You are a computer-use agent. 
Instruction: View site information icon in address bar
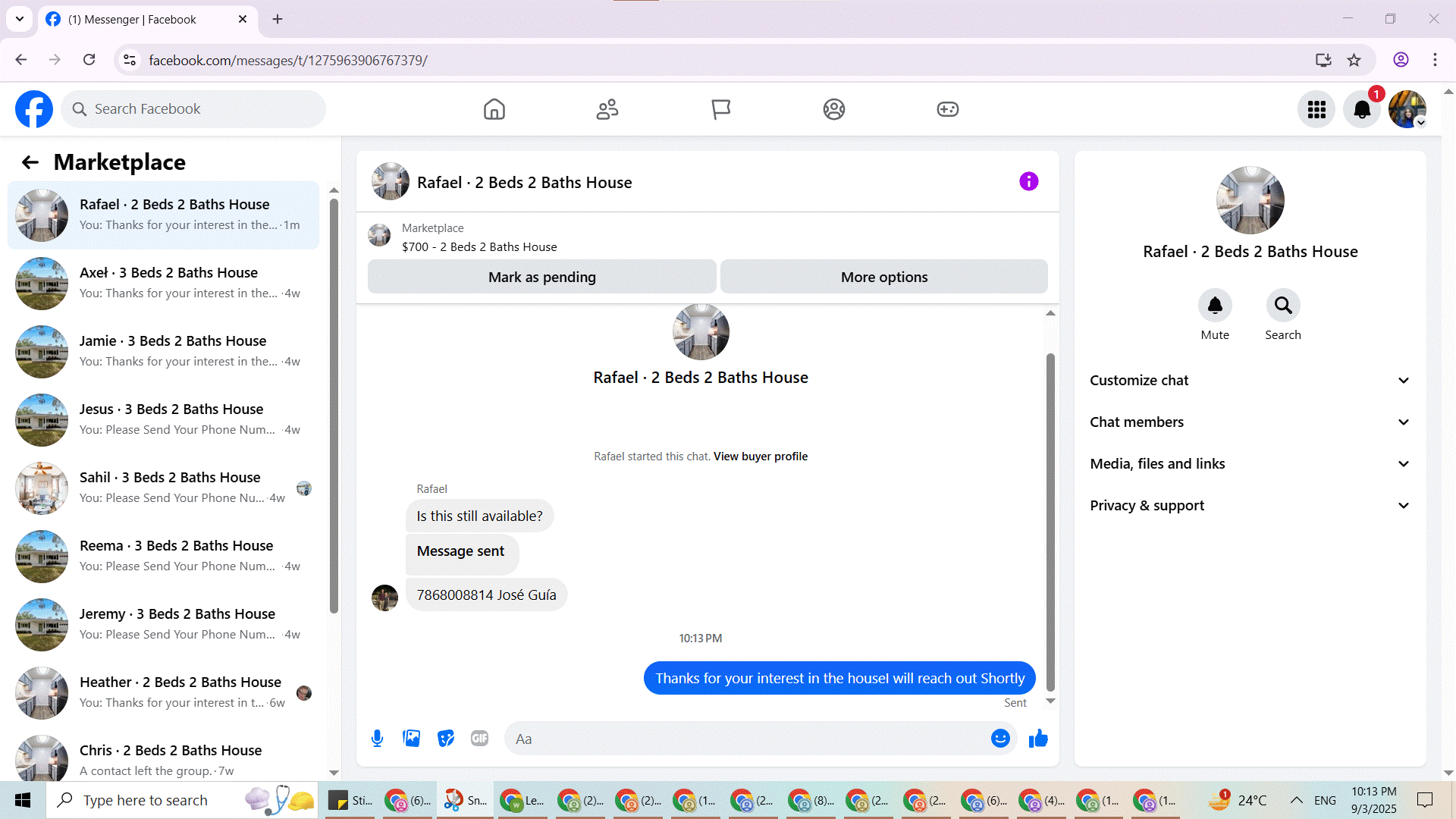coord(130,60)
